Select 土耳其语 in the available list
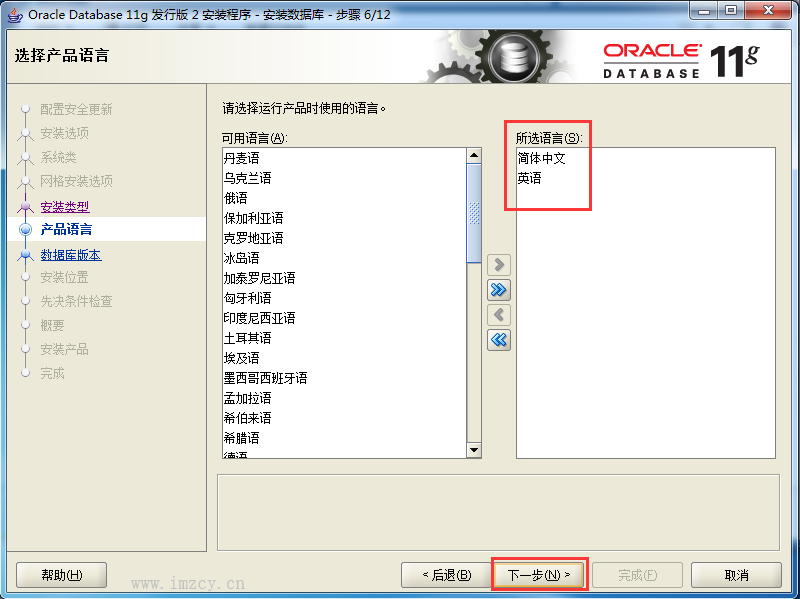Screen dimensions: 800x599 pyautogui.click(x=344, y=338)
